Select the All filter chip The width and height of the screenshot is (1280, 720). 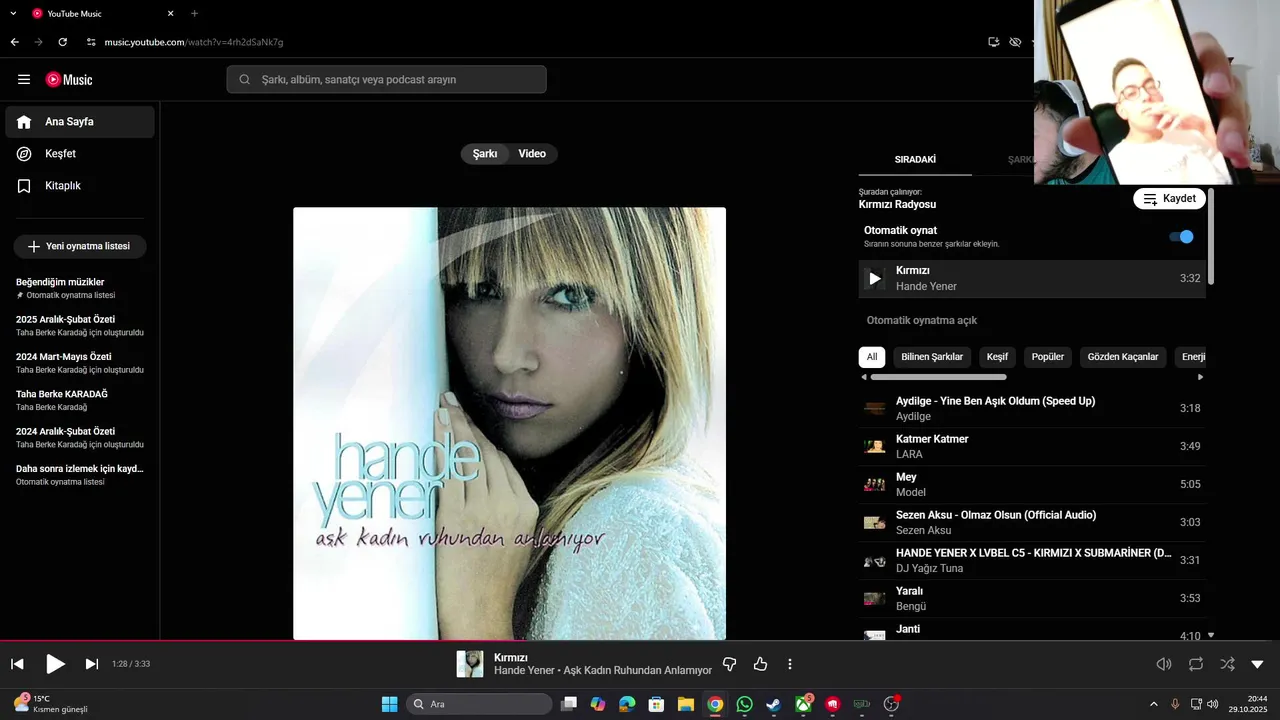click(x=872, y=357)
